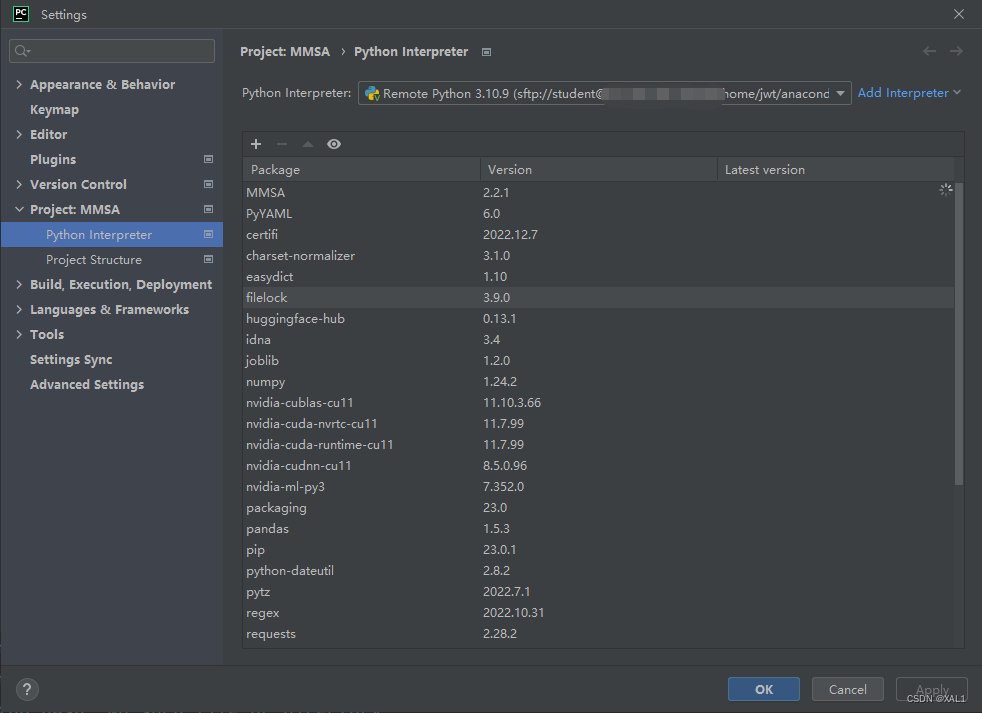Click project-level icon beside Project Structure

(x=209, y=259)
